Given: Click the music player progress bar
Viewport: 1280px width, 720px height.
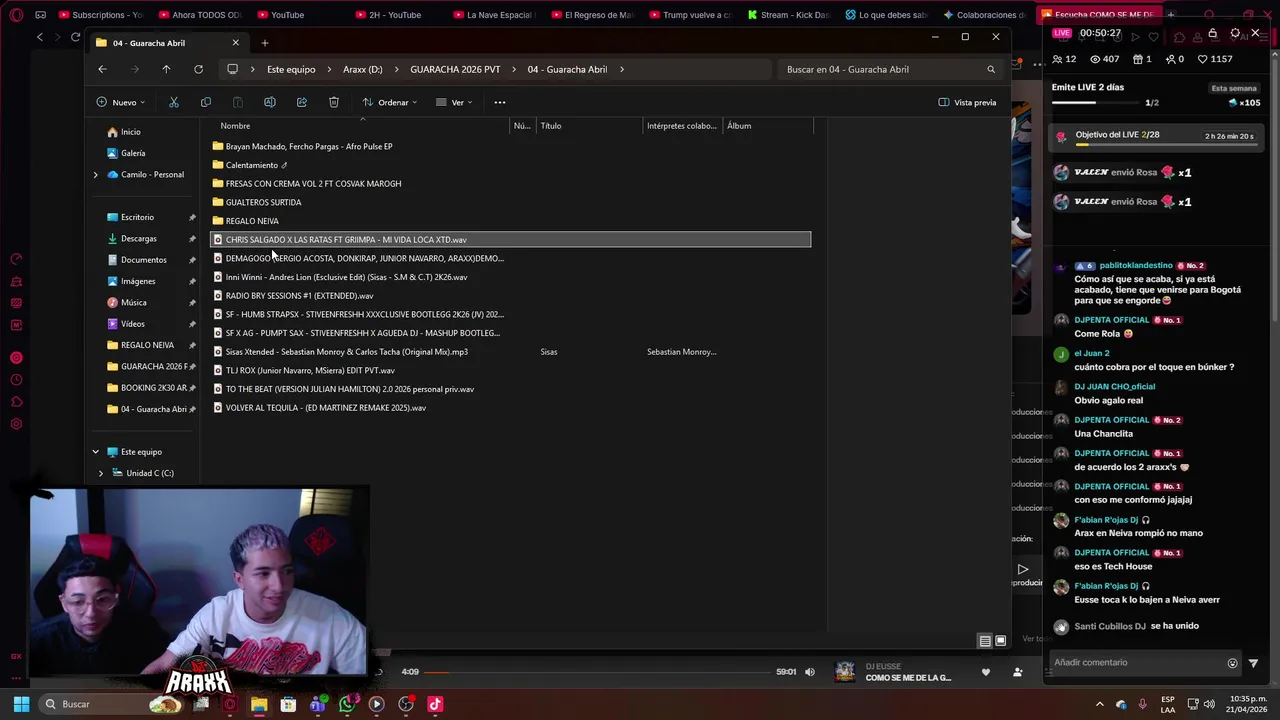Looking at the screenshot, I should 598,672.
